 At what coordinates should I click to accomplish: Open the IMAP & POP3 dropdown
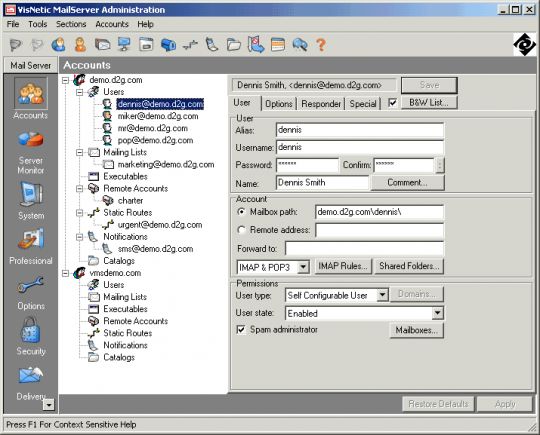tap(303, 267)
